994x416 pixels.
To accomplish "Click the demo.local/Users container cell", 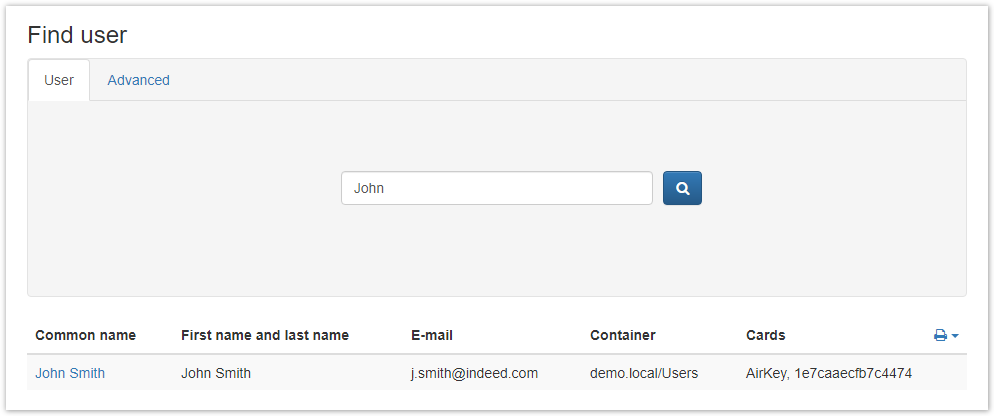I will pos(644,373).
